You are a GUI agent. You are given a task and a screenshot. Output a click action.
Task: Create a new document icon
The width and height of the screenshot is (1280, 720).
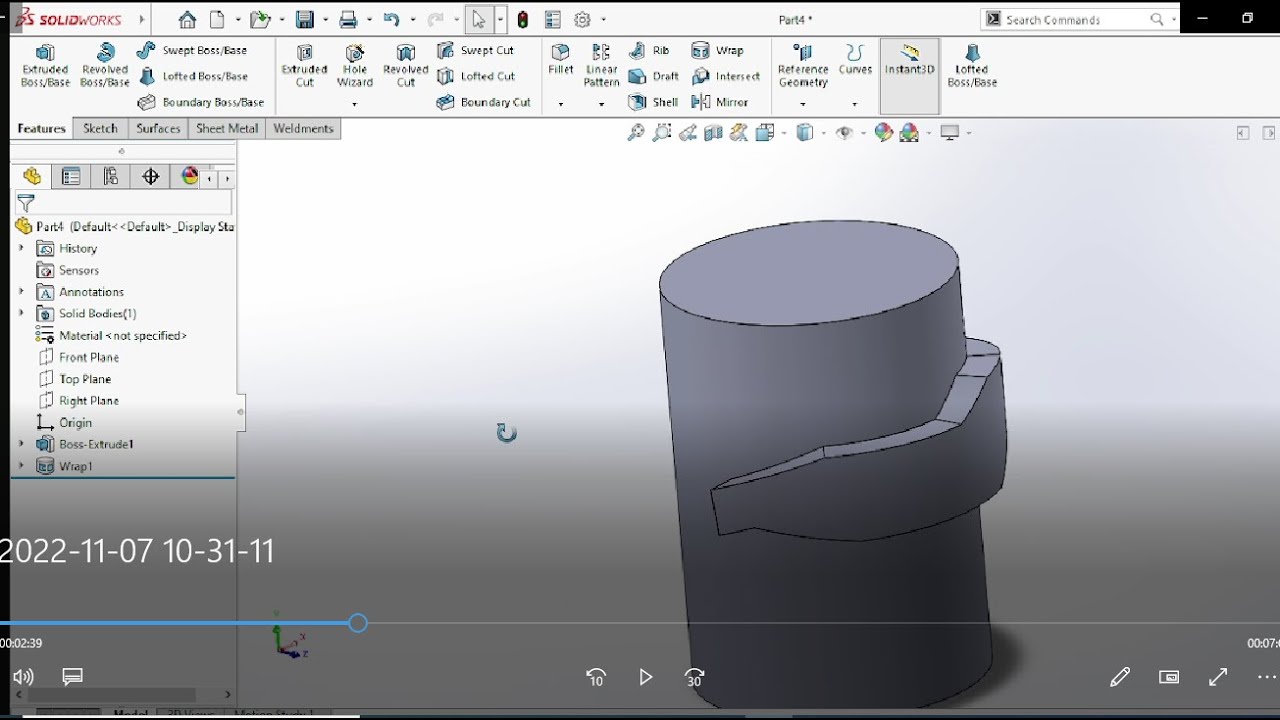(x=217, y=19)
